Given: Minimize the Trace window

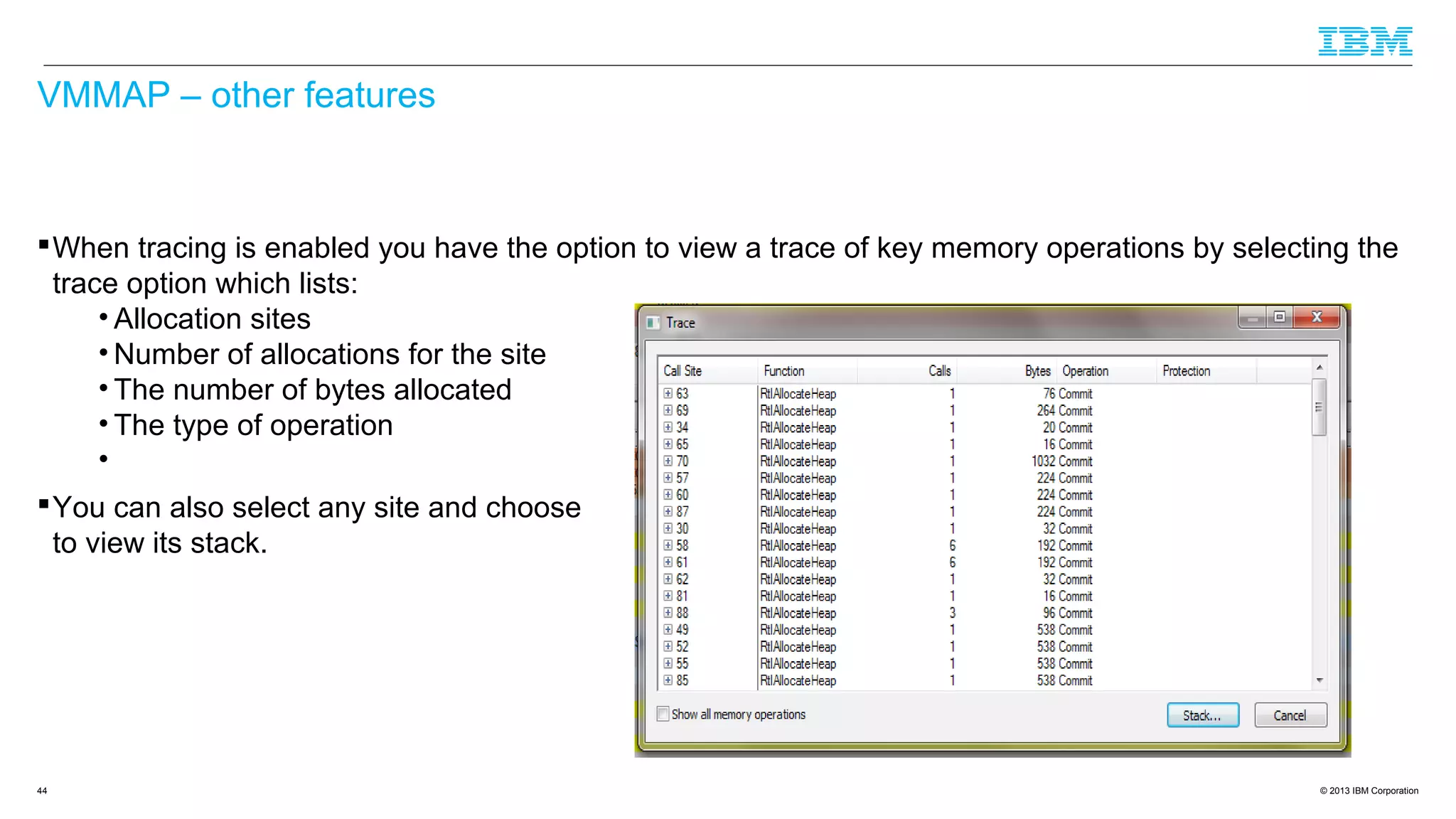Looking at the screenshot, I should point(1253,318).
